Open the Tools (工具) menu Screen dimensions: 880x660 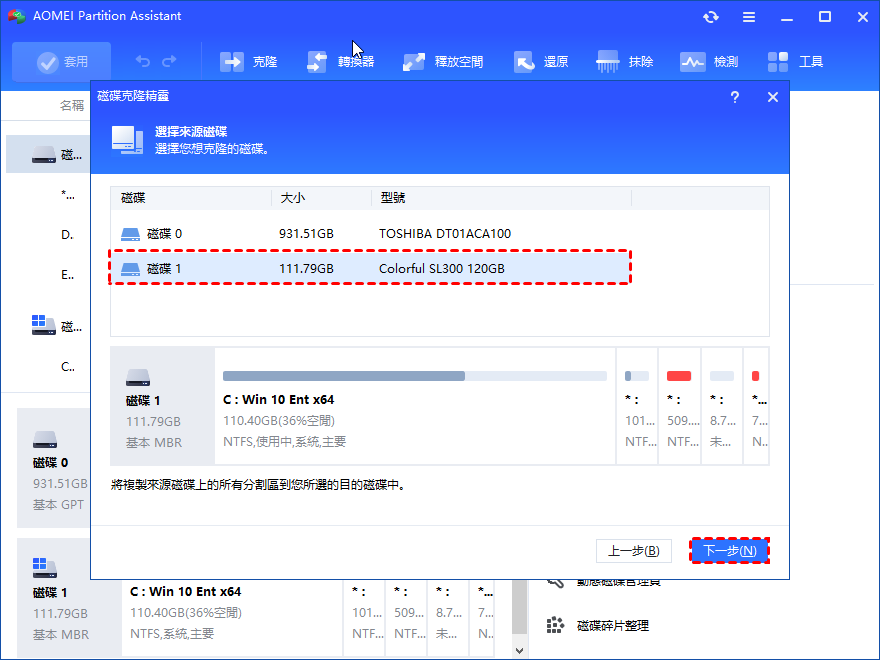[x=795, y=62]
